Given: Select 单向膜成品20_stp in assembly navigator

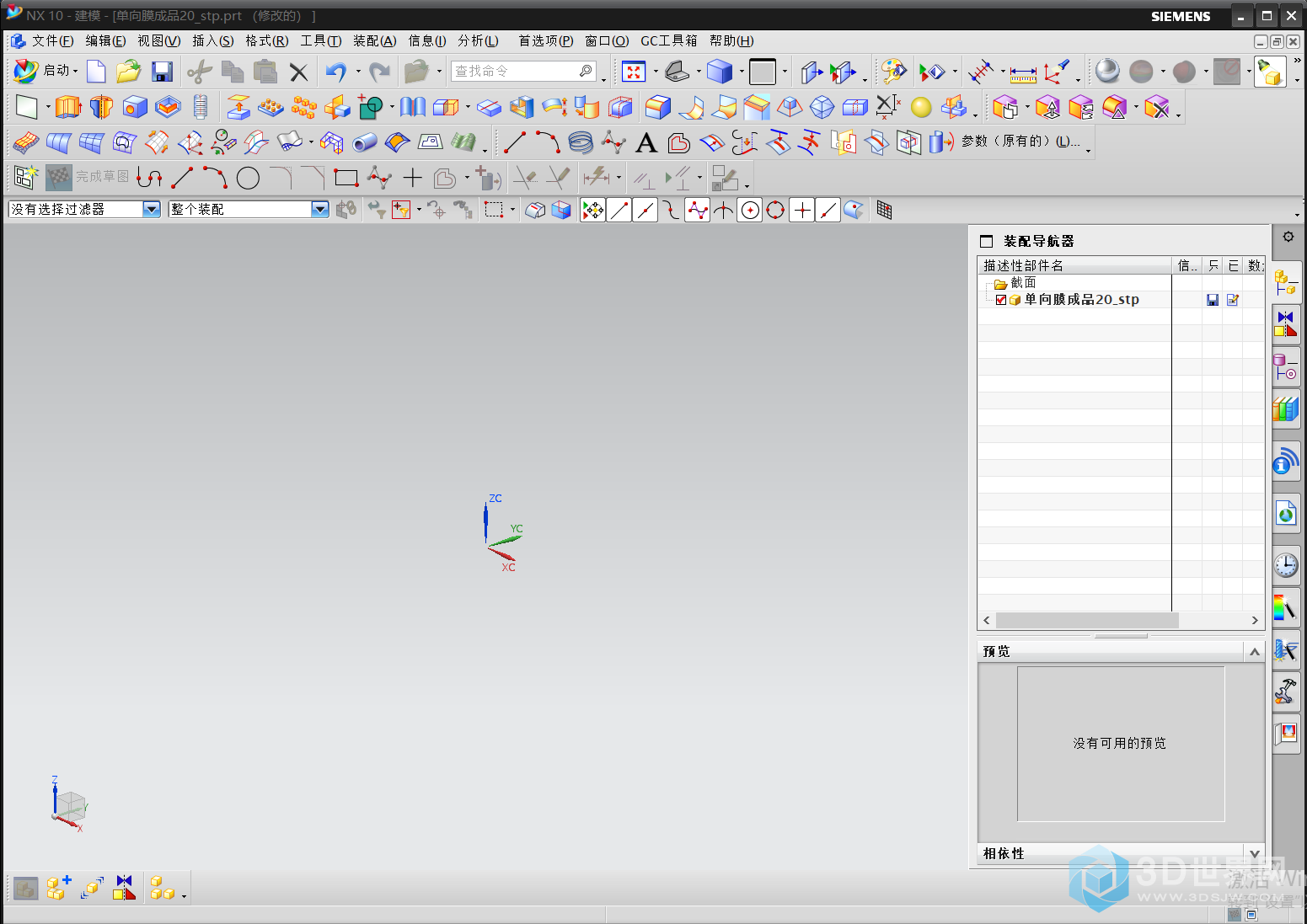Looking at the screenshot, I should point(1081,300).
